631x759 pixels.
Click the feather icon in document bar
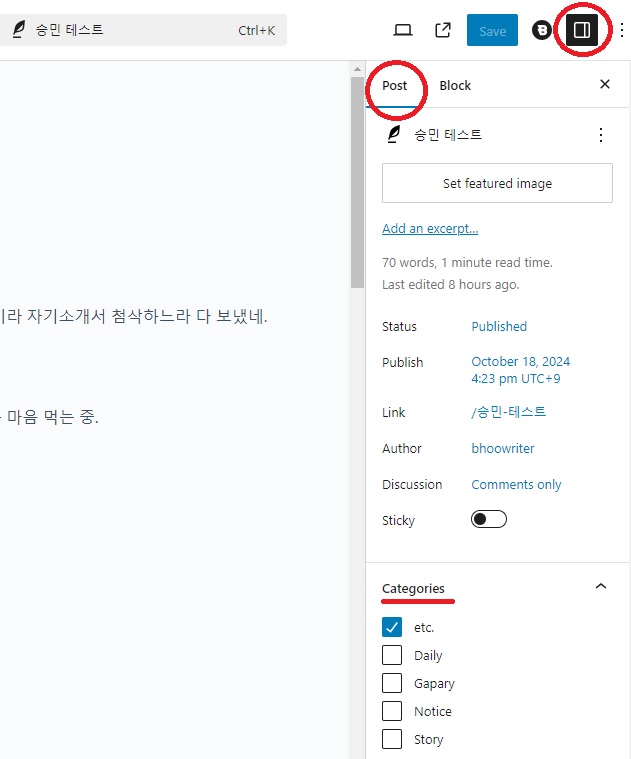[18, 30]
